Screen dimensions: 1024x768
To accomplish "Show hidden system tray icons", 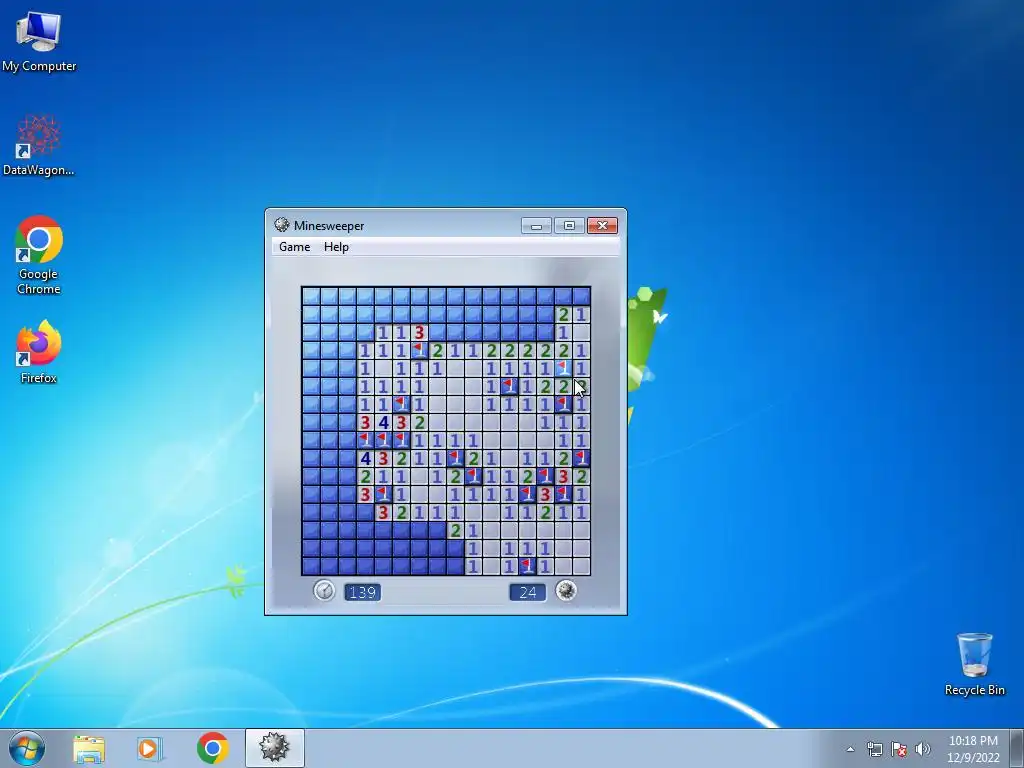I will pos(850,749).
